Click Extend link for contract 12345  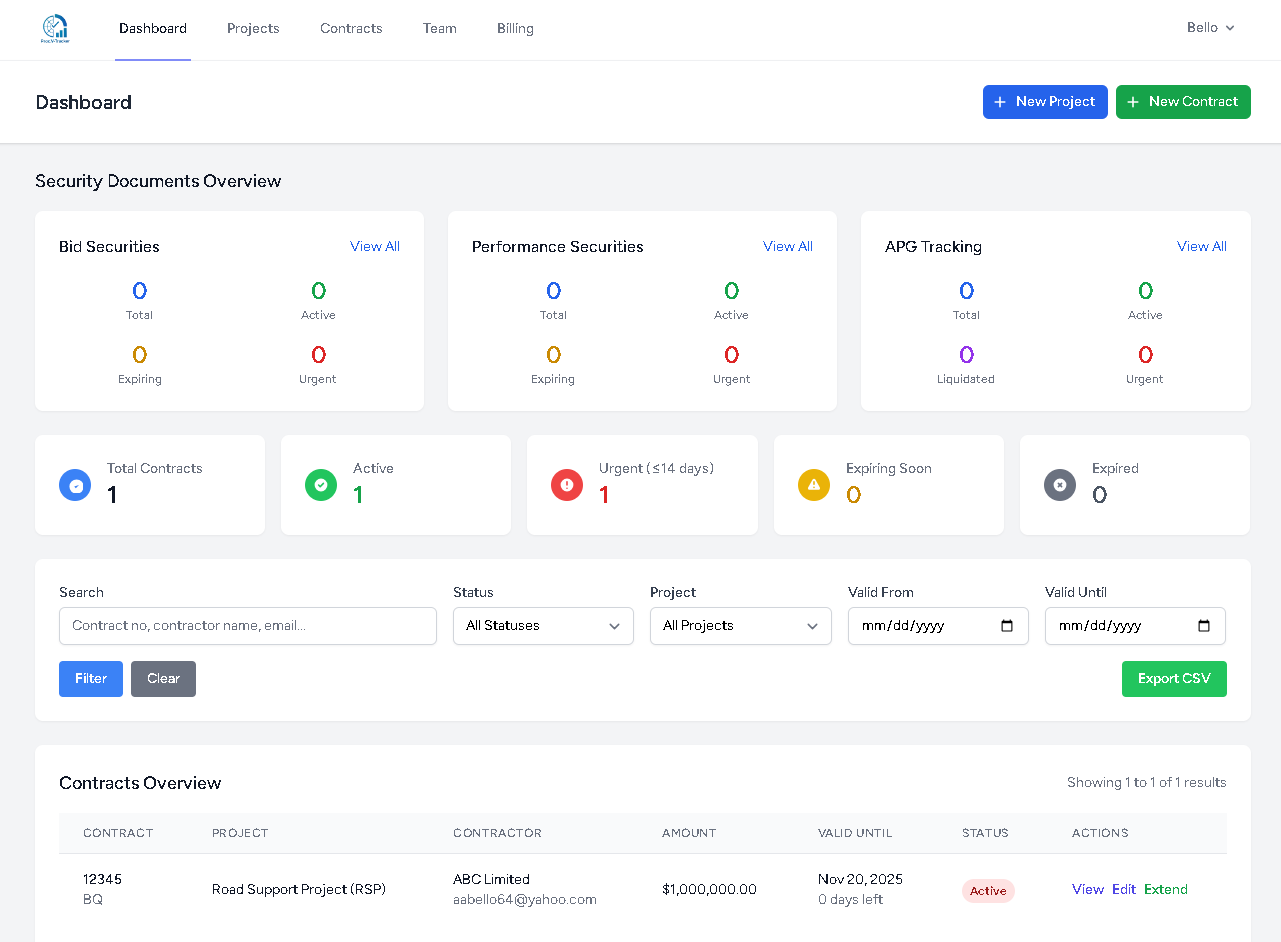click(x=1166, y=890)
